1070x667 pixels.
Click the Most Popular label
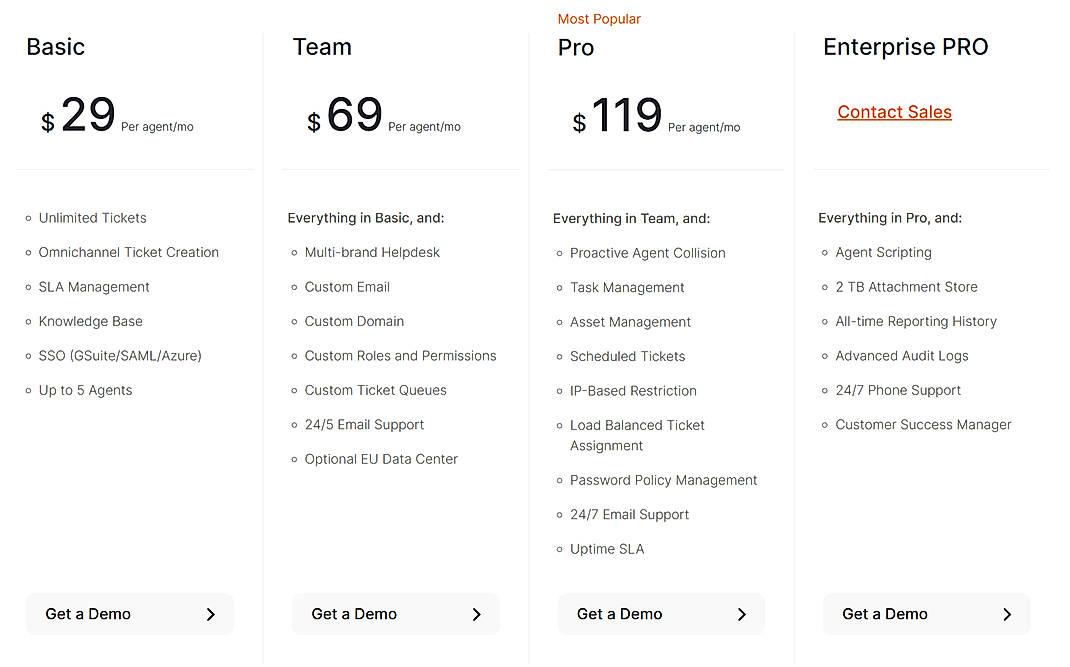(599, 19)
